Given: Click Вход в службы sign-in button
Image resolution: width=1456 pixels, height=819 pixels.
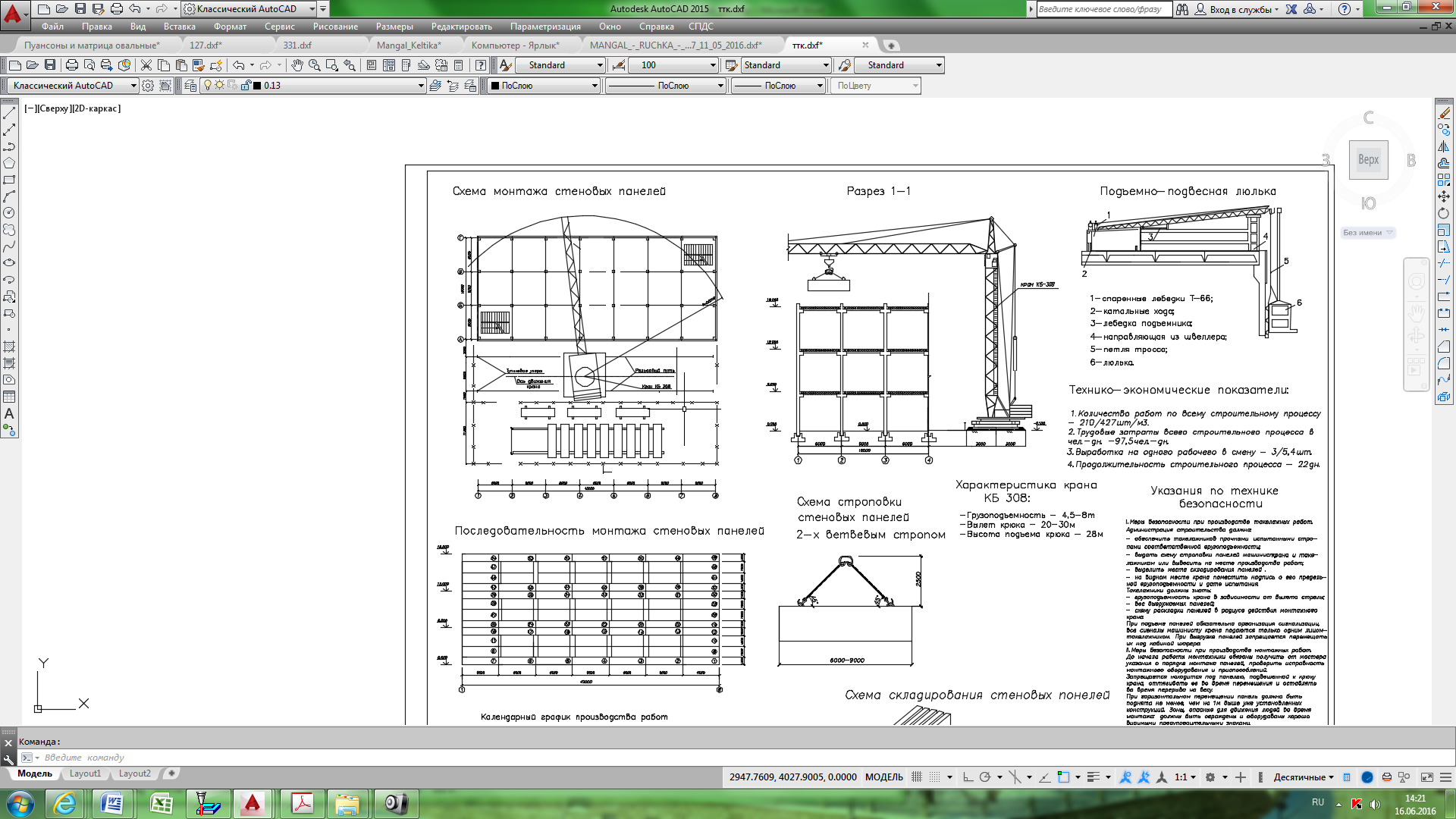Looking at the screenshot, I should click(1236, 9).
